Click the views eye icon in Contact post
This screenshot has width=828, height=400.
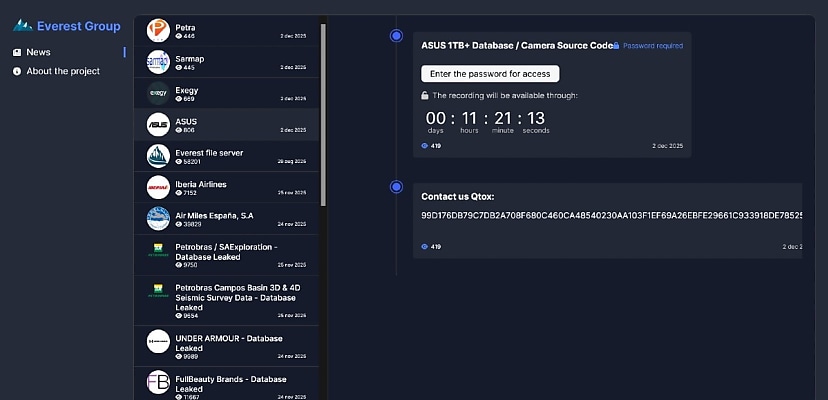tap(425, 247)
